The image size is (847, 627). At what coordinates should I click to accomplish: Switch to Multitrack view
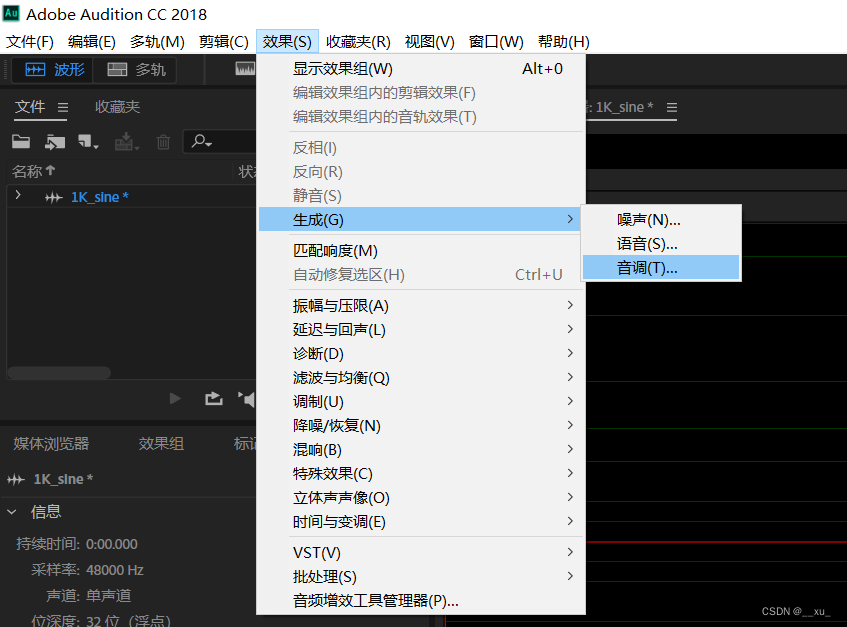click(136, 70)
